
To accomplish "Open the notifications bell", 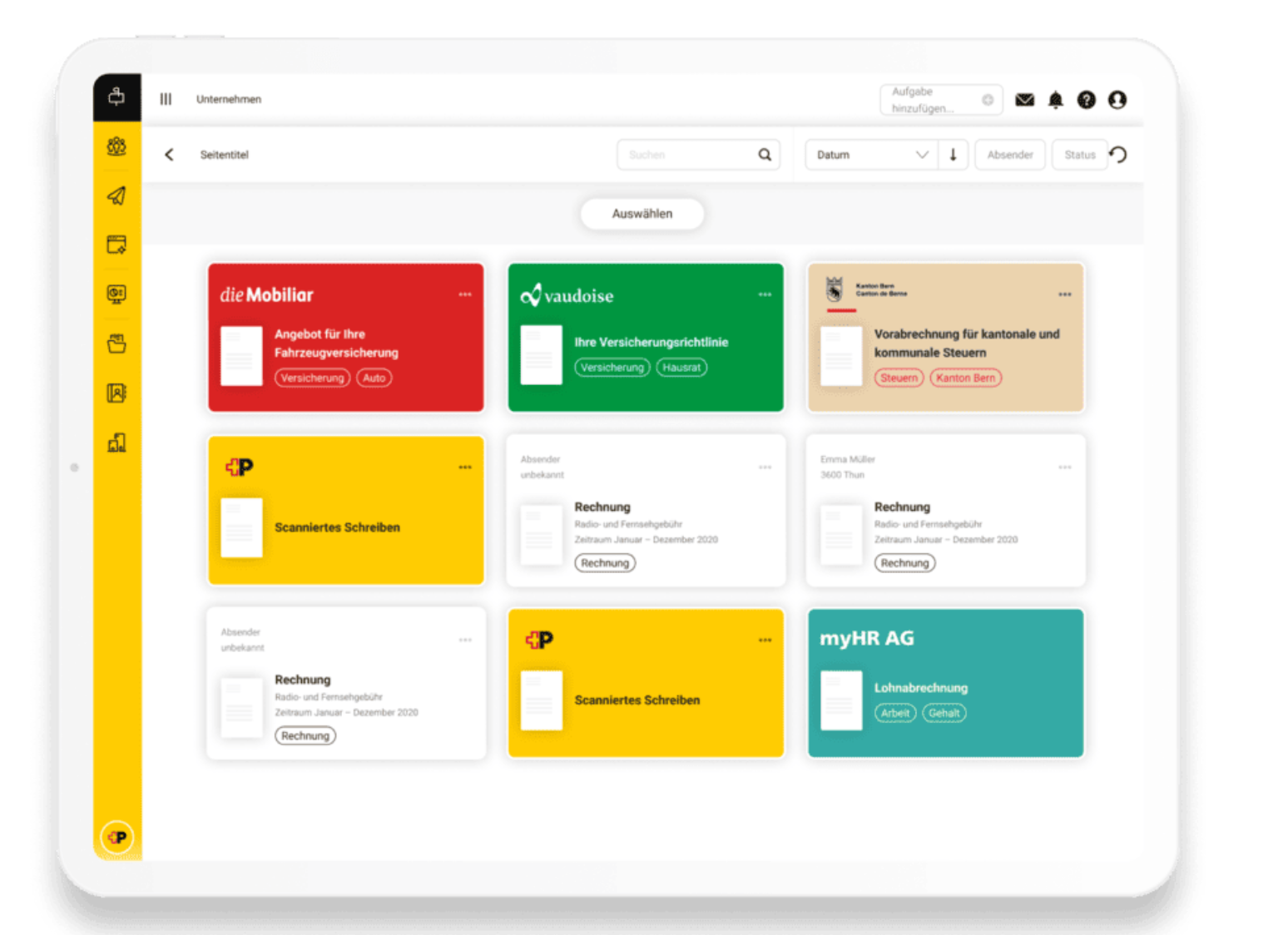I will pyautogui.click(x=1056, y=100).
